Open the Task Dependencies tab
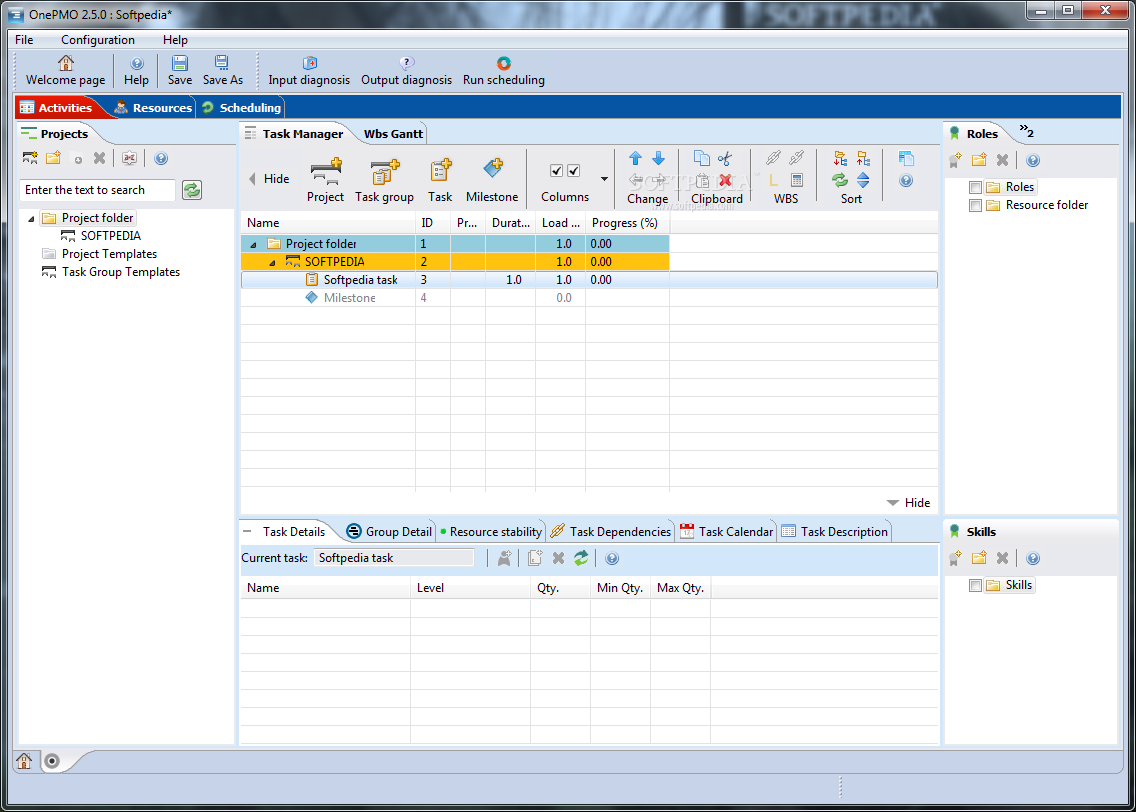1136x812 pixels. pyautogui.click(x=611, y=532)
